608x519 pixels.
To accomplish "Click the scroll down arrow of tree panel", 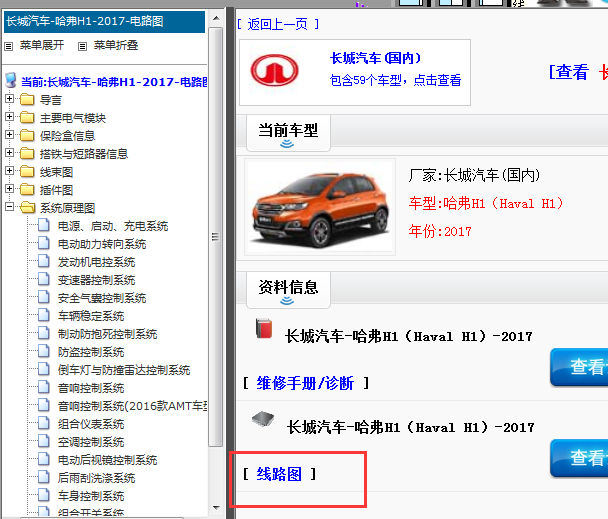I will tap(216, 507).
